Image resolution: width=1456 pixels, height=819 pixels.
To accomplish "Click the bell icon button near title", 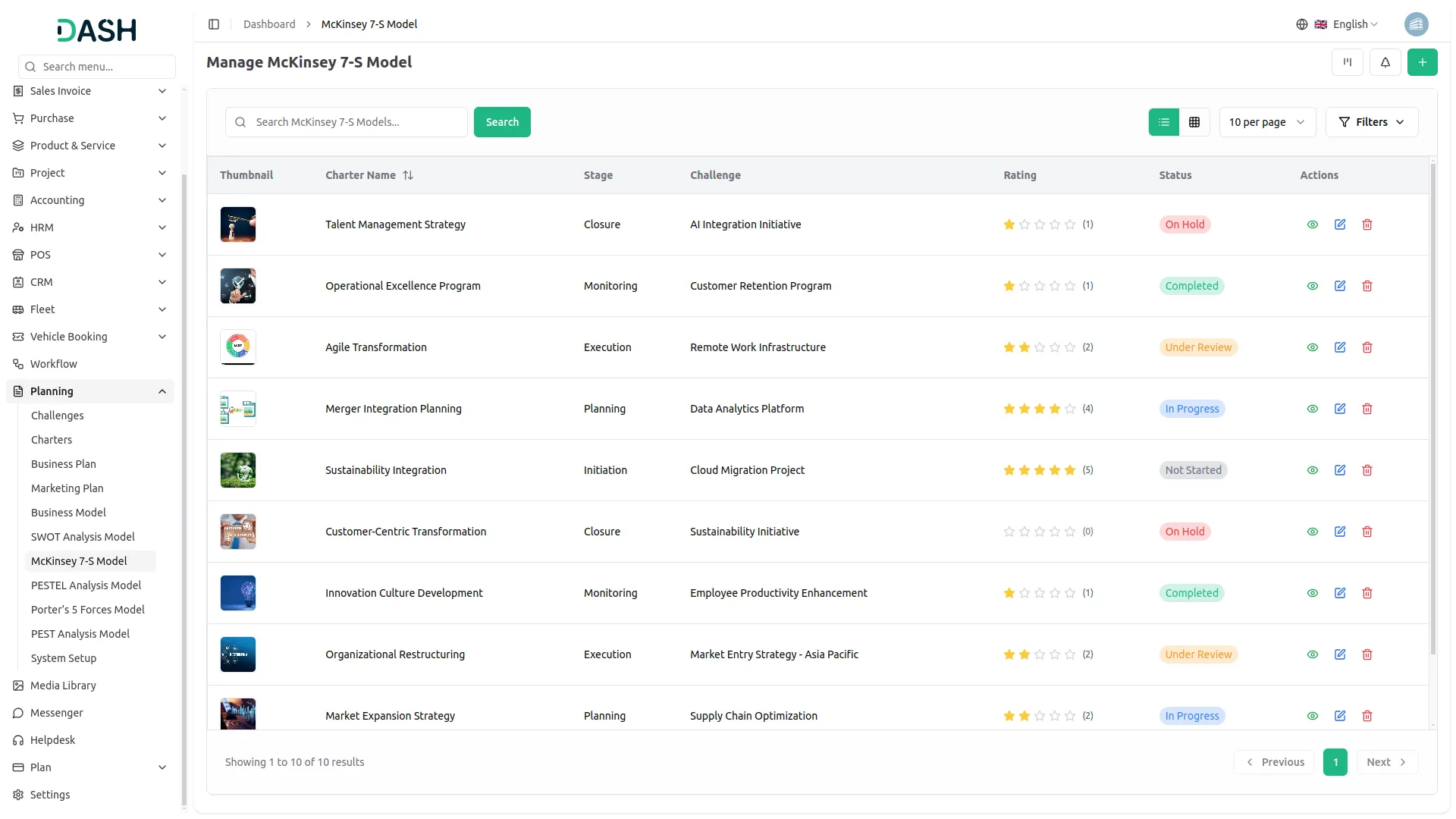I will (1385, 62).
